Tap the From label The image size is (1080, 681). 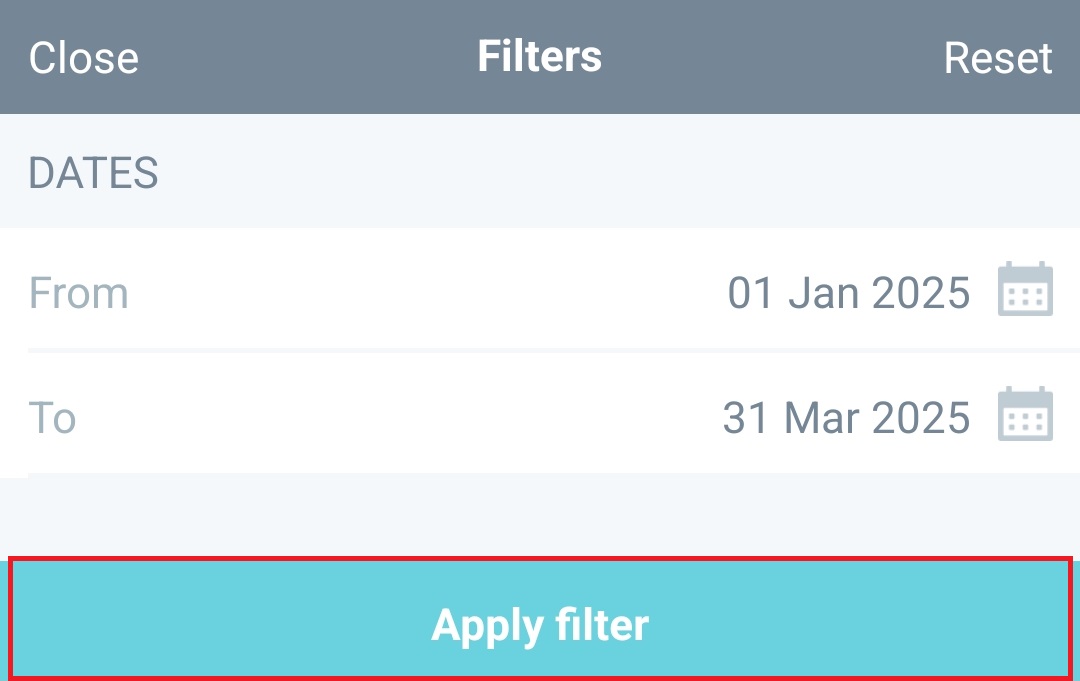click(x=78, y=293)
